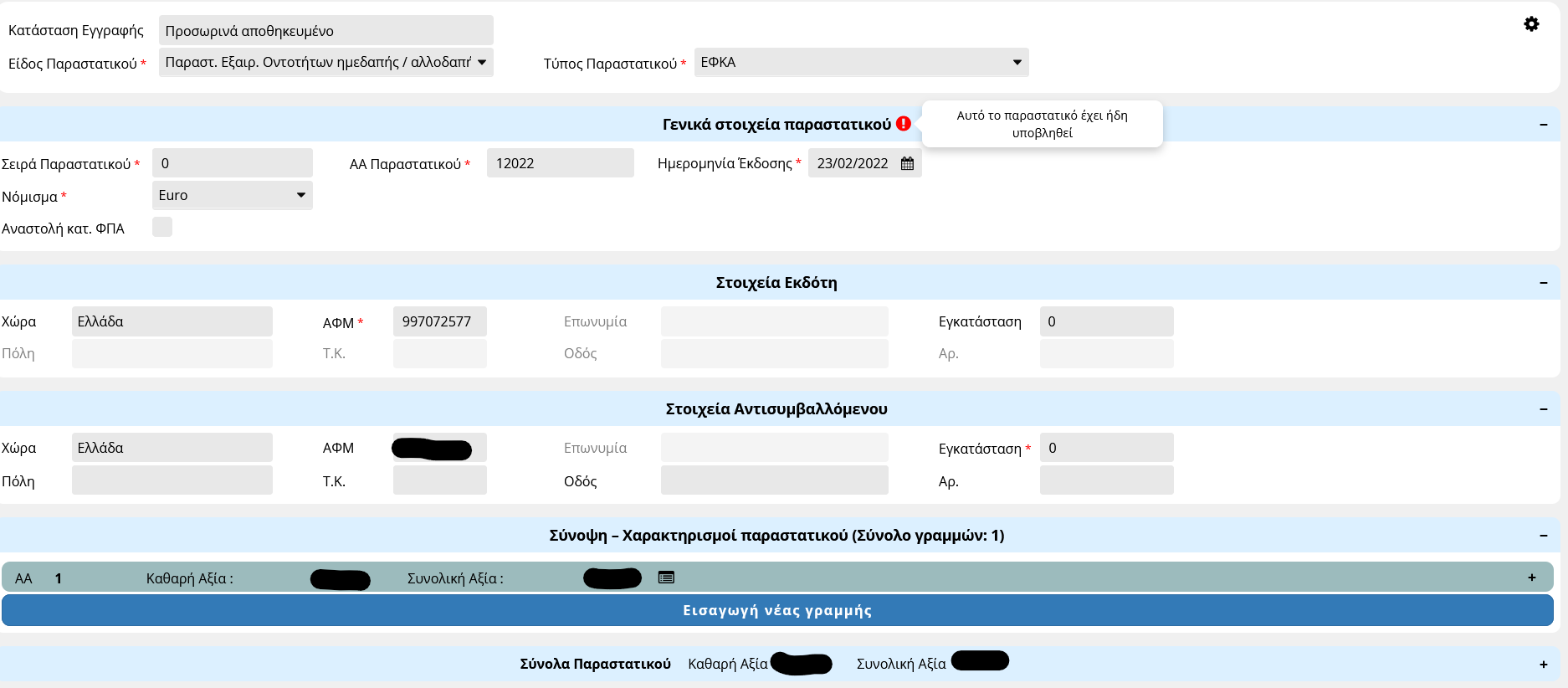This screenshot has width=1568, height=688.
Task: Expand line 1 with plus icon
Action: point(1532,578)
